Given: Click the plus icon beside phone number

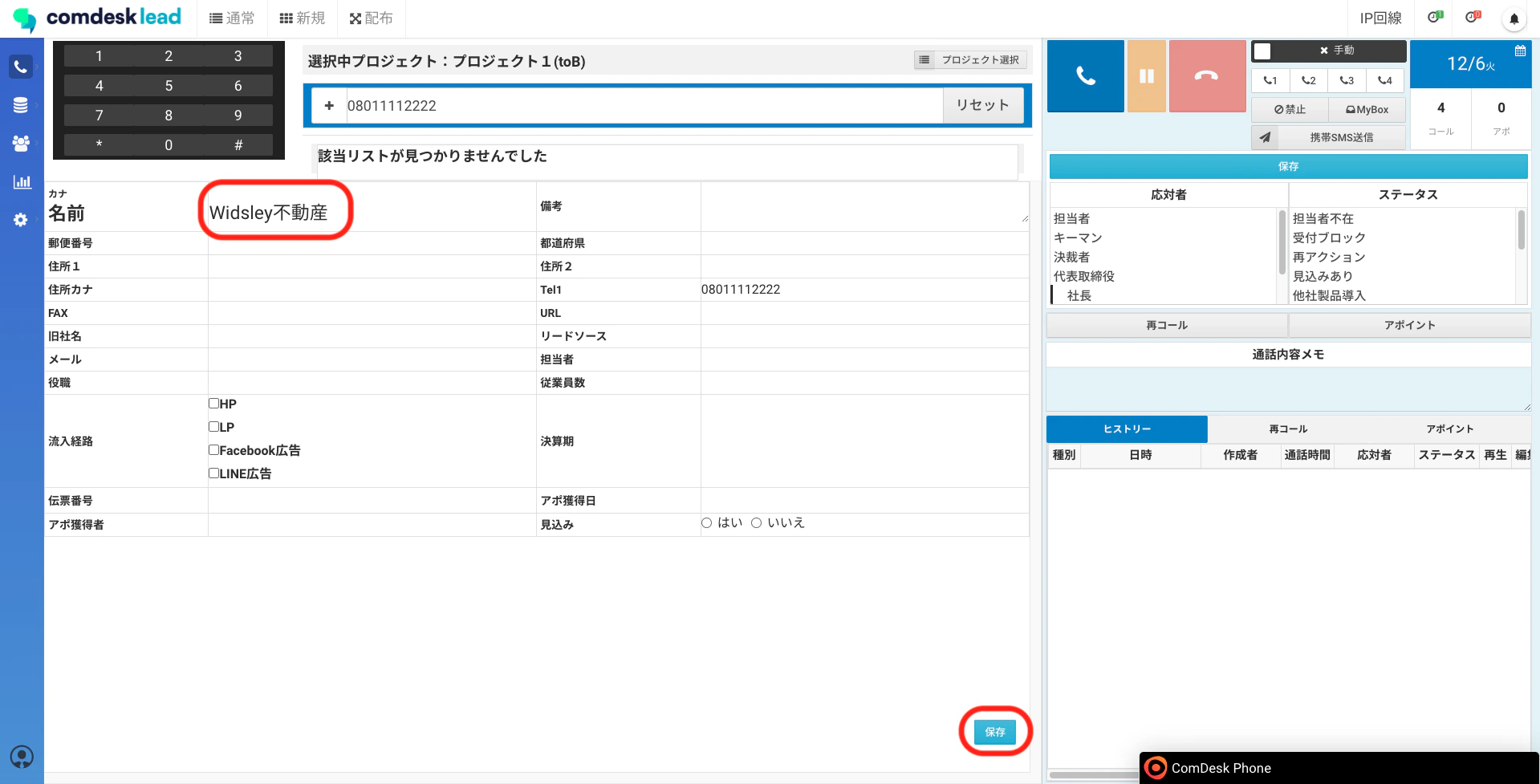Looking at the screenshot, I should pos(329,106).
